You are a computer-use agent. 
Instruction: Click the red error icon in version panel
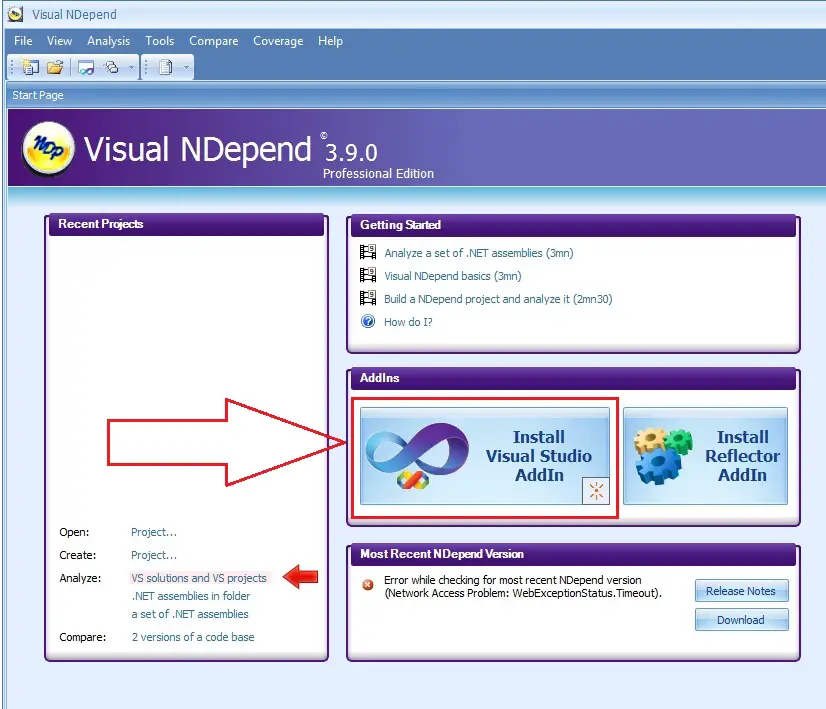pos(368,585)
